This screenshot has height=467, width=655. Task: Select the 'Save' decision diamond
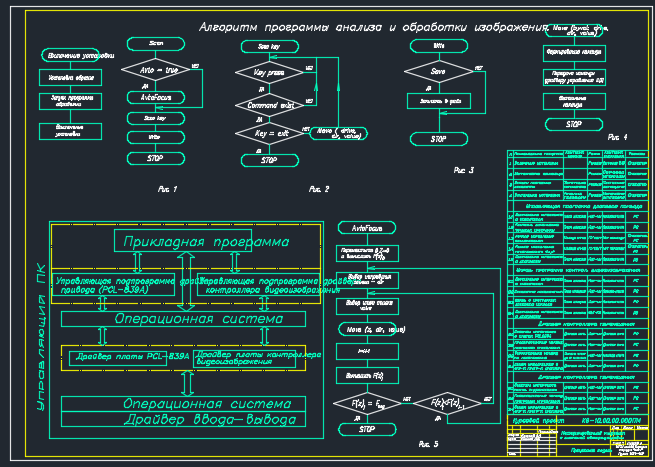pos(438,71)
